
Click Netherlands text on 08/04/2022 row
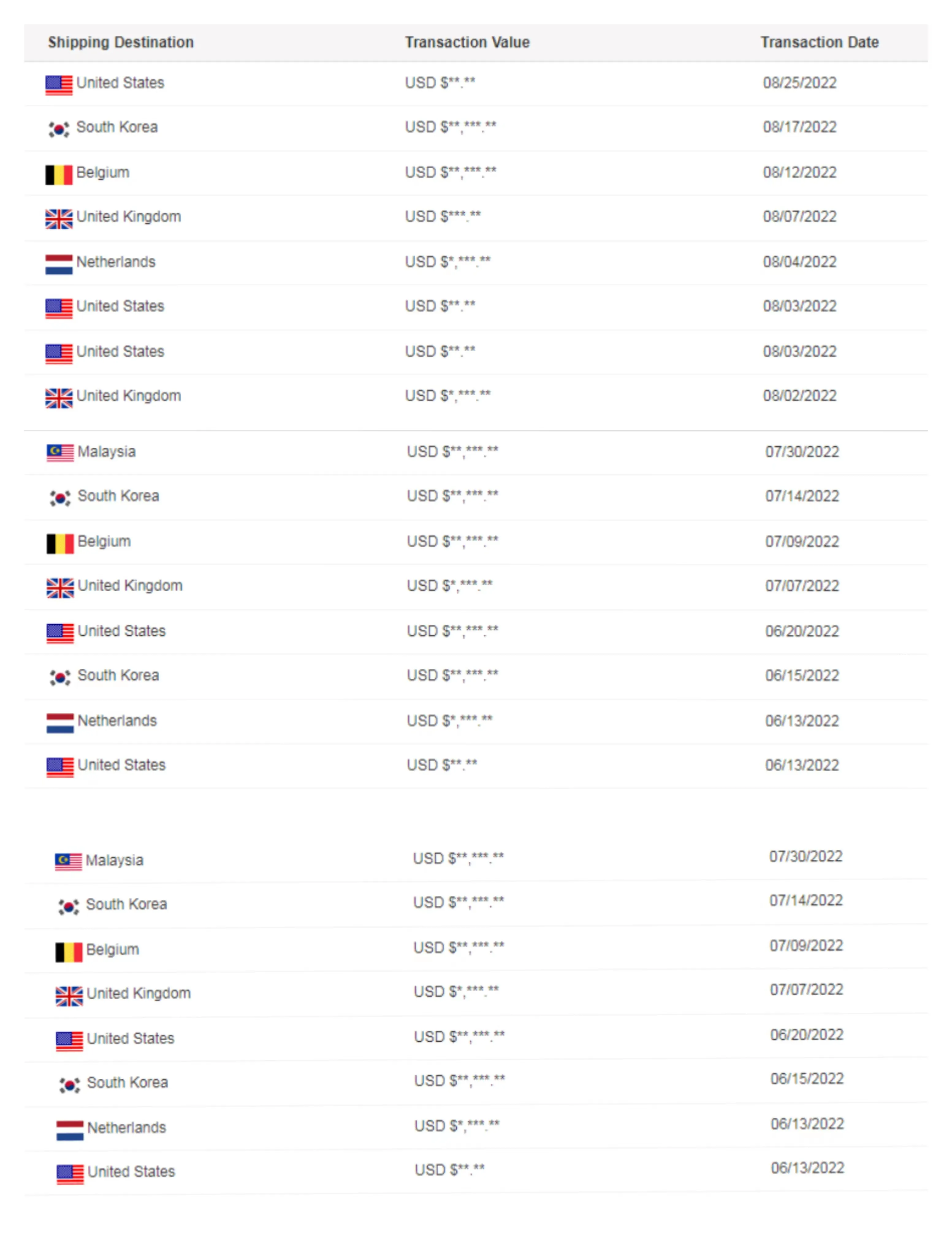point(116,262)
